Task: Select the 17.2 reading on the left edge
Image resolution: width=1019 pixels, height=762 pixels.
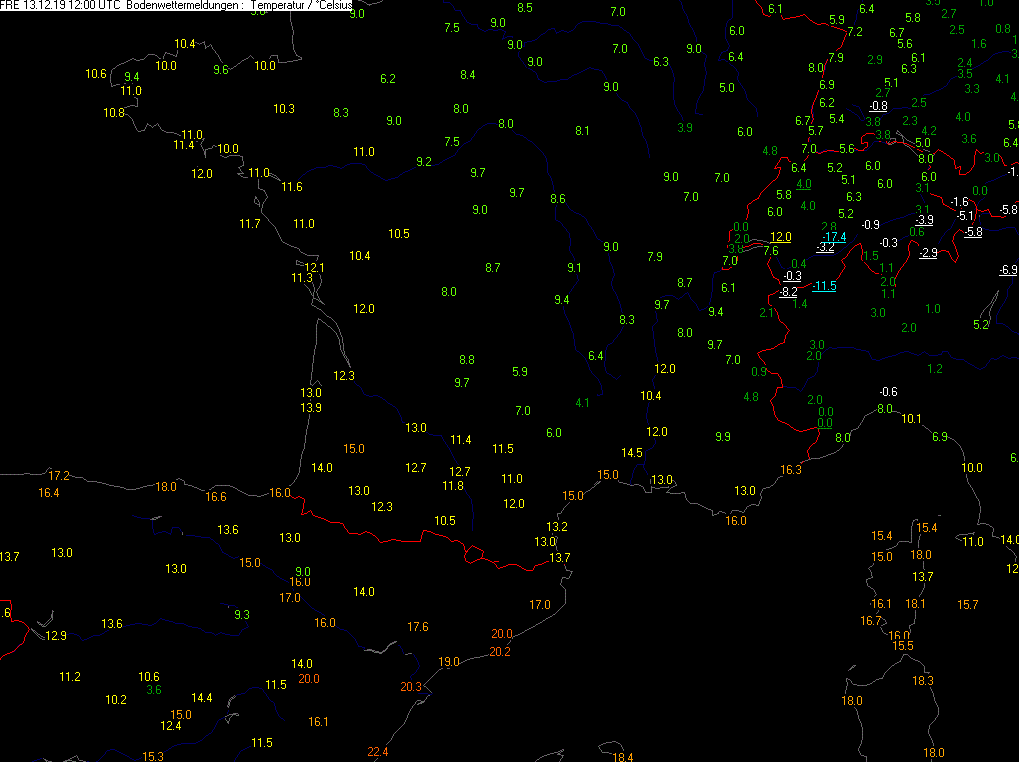Action: tap(59, 475)
